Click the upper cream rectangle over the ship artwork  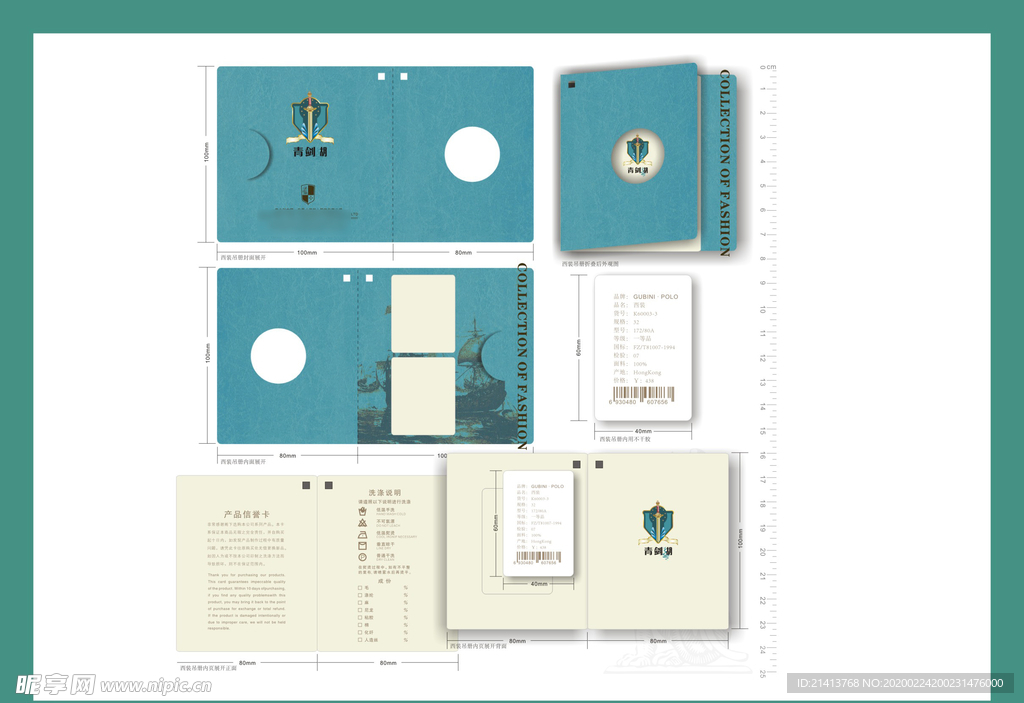pyautogui.click(x=423, y=314)
